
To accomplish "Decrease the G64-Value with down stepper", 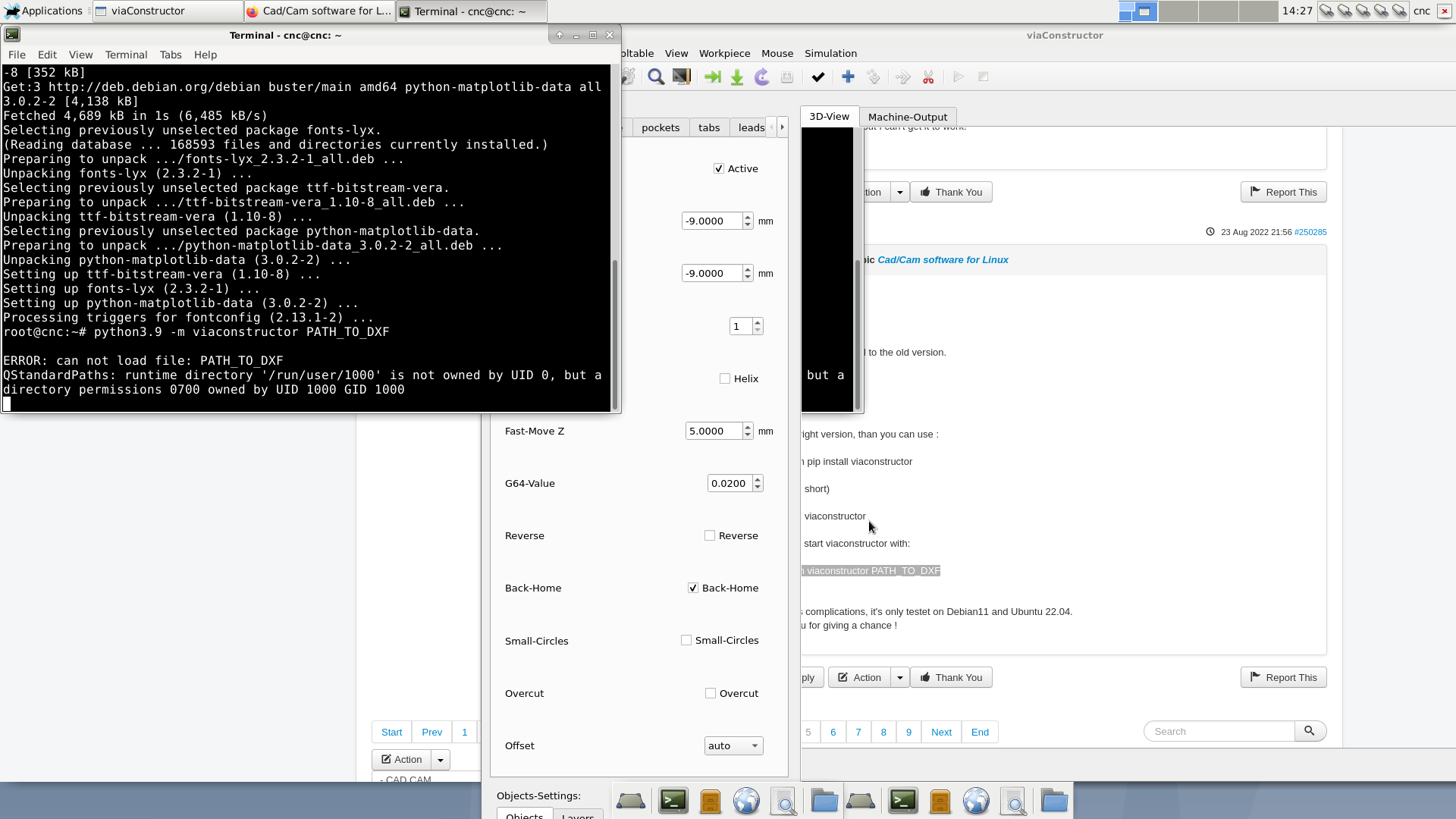I will [758, 488].
